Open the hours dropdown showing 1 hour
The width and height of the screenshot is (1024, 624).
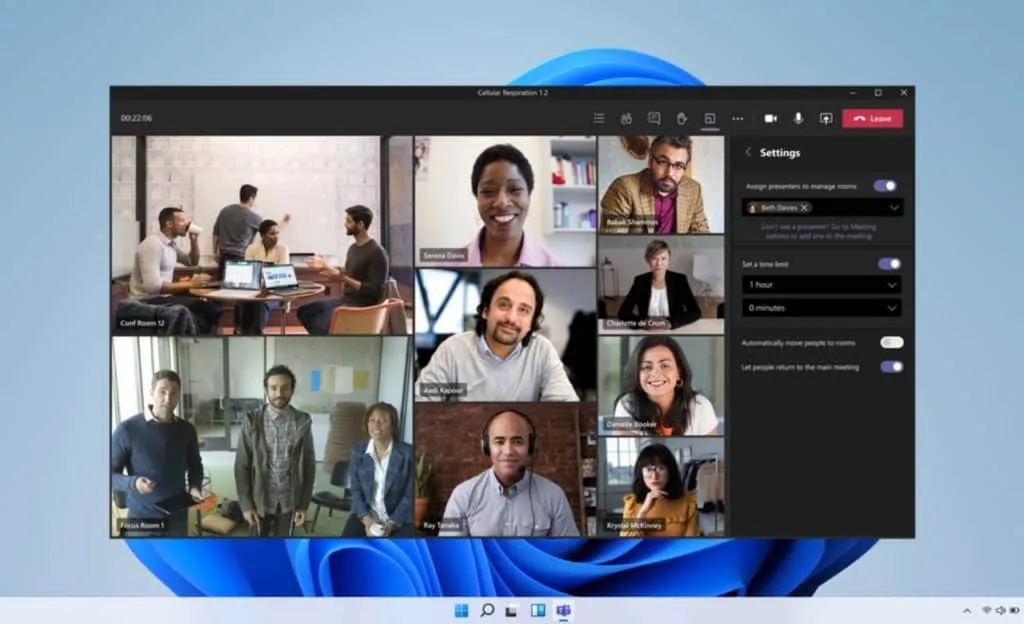820,283
